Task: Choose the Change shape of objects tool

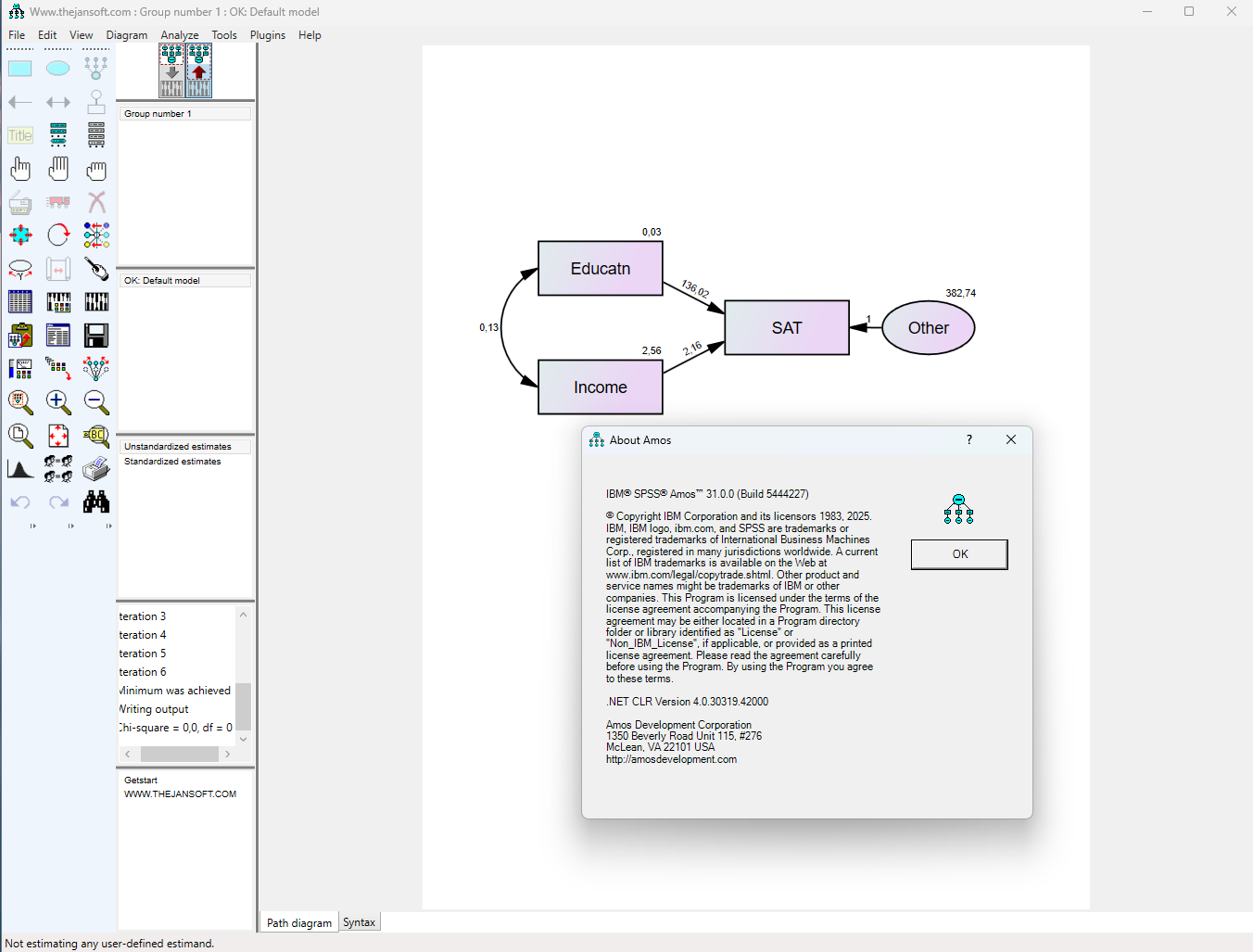Action: click(x=20, y=235)
